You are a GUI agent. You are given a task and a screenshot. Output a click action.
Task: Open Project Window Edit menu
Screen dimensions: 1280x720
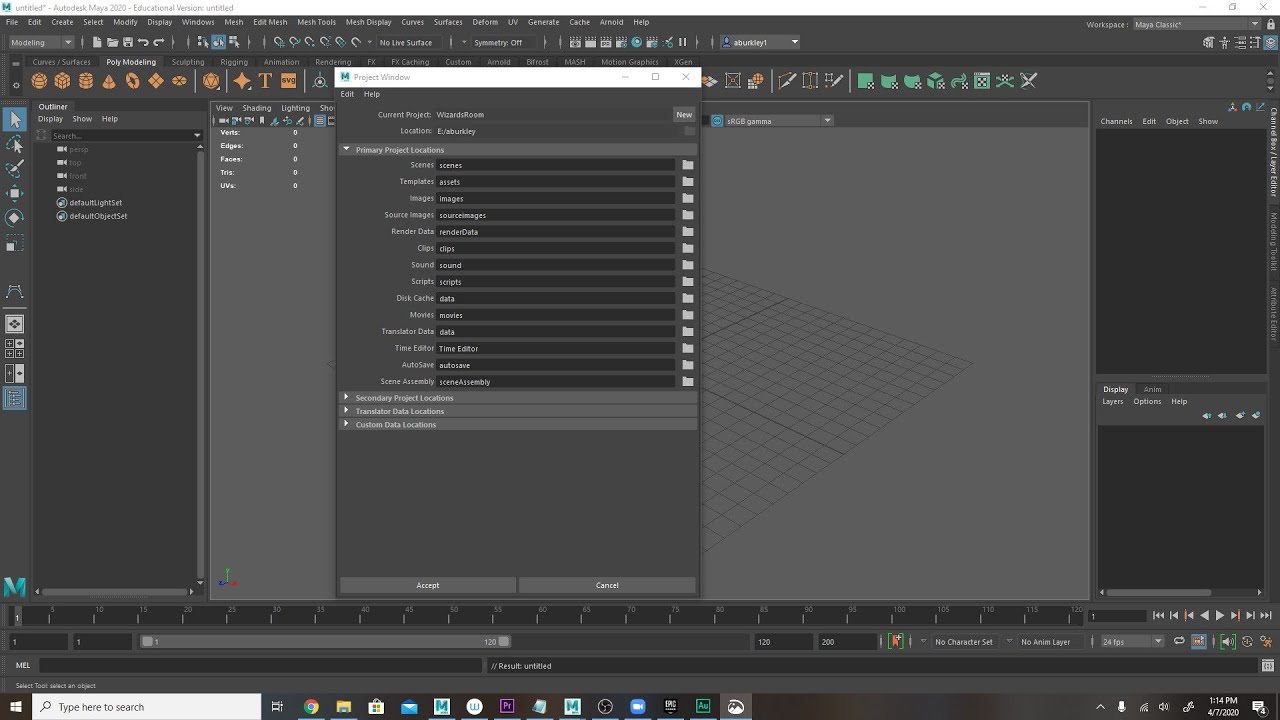tap(347, 94)
